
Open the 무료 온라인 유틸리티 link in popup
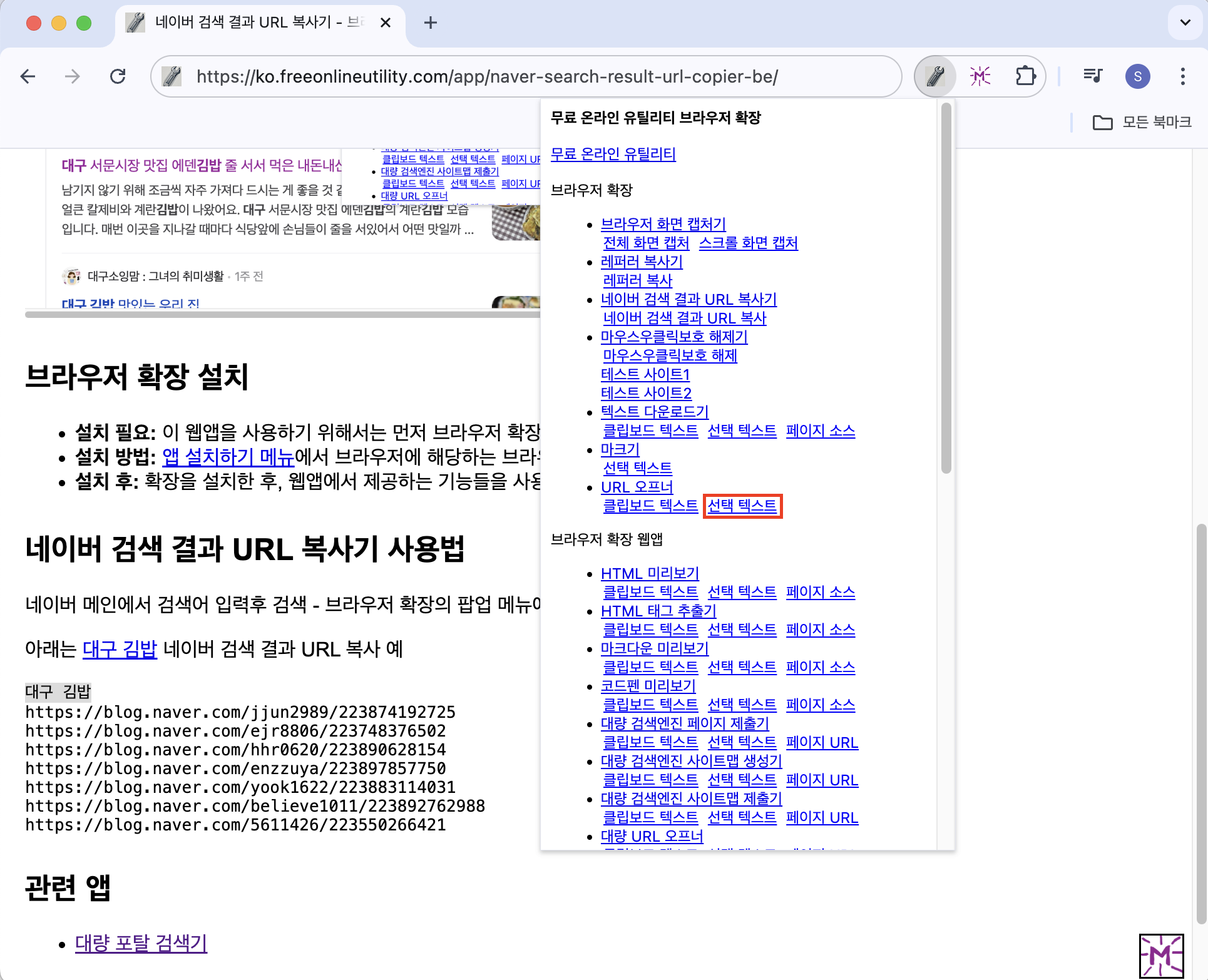pos(613,154)
